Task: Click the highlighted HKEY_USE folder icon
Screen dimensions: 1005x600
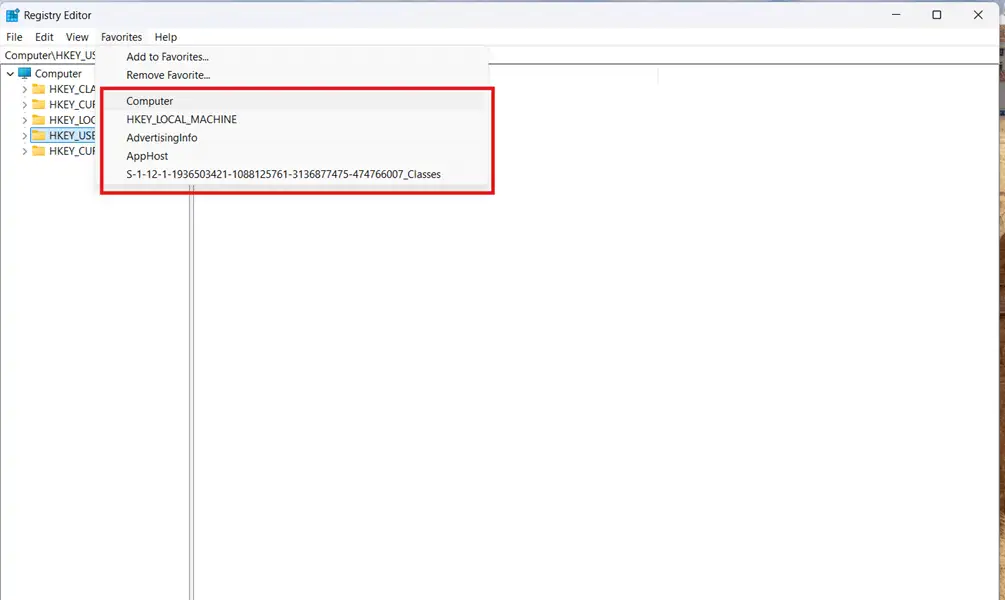Action: (x=39, y=135)
